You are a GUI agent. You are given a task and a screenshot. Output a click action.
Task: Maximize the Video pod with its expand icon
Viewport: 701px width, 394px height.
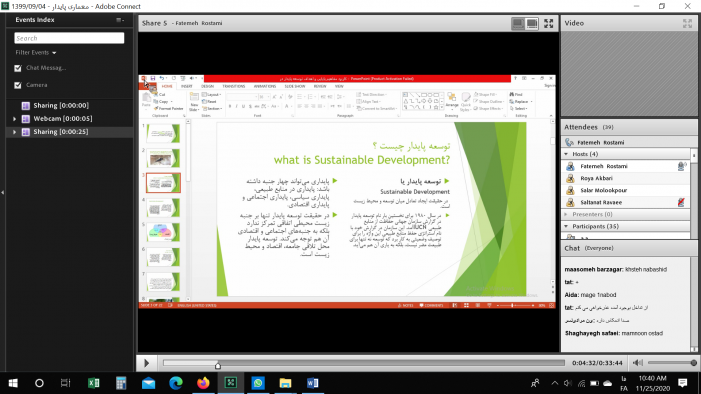pyautogui.click(x=687, y=23)
